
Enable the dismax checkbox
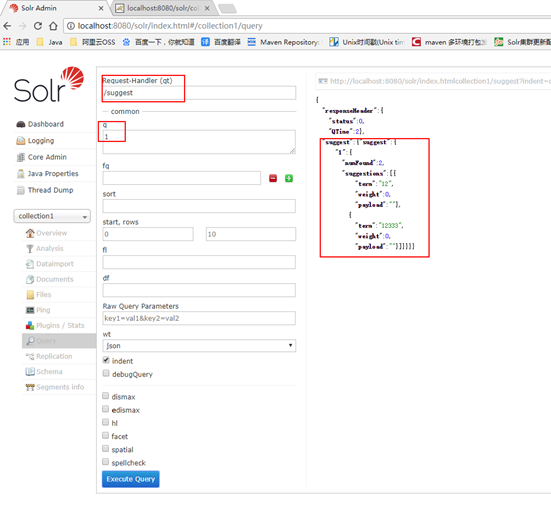coord(105,396)
